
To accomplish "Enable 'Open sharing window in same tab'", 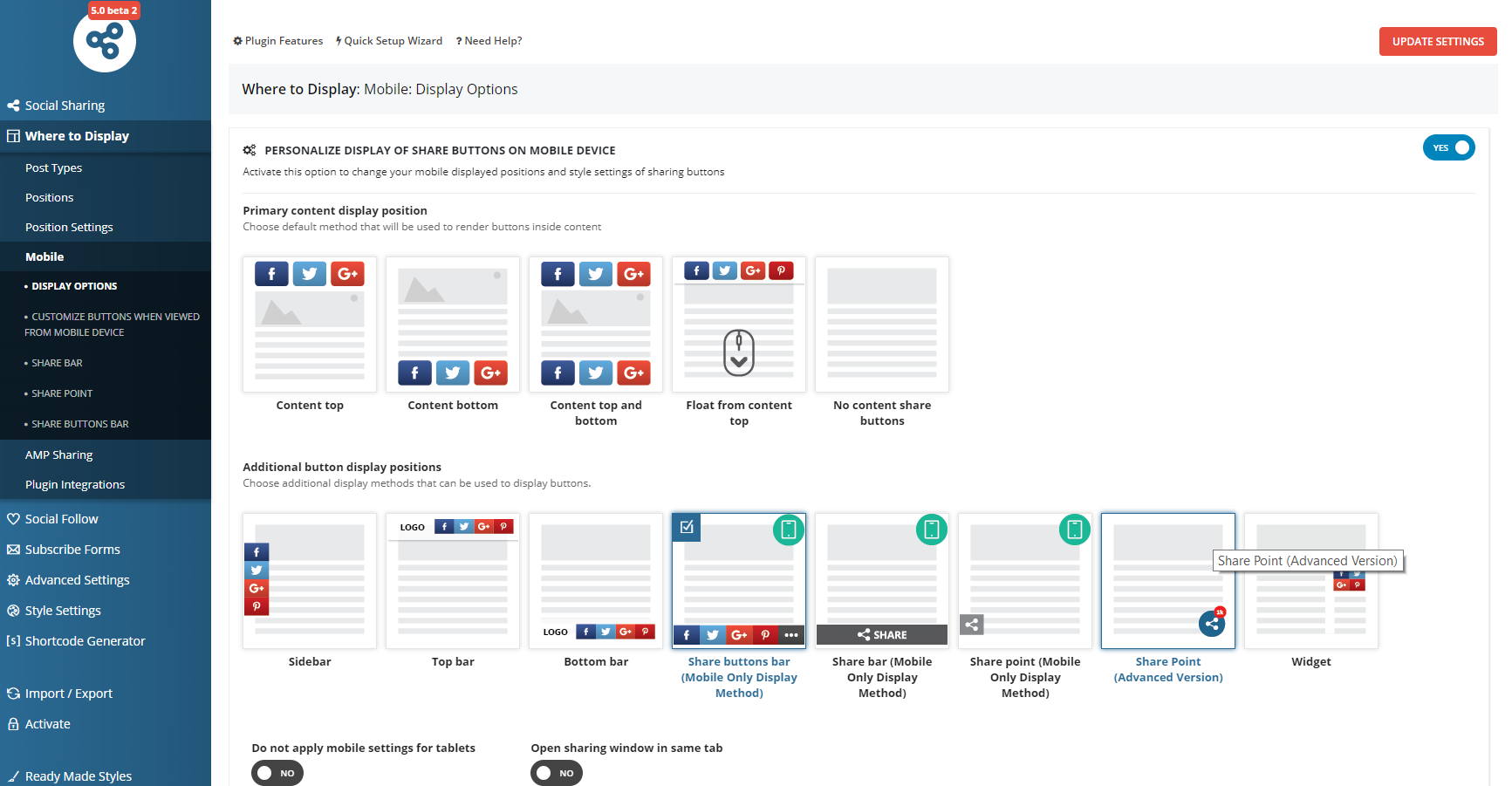I will [x=556, y=772].
